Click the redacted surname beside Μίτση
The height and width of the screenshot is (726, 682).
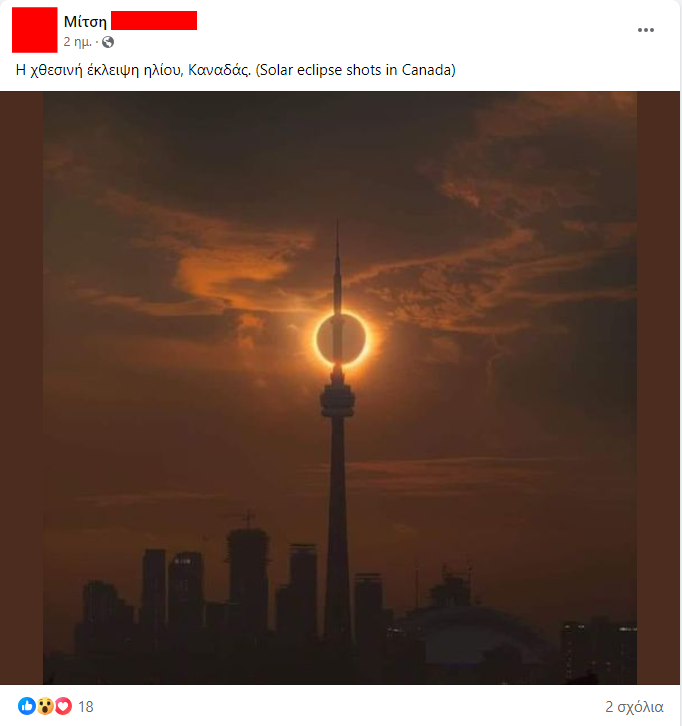154,20
